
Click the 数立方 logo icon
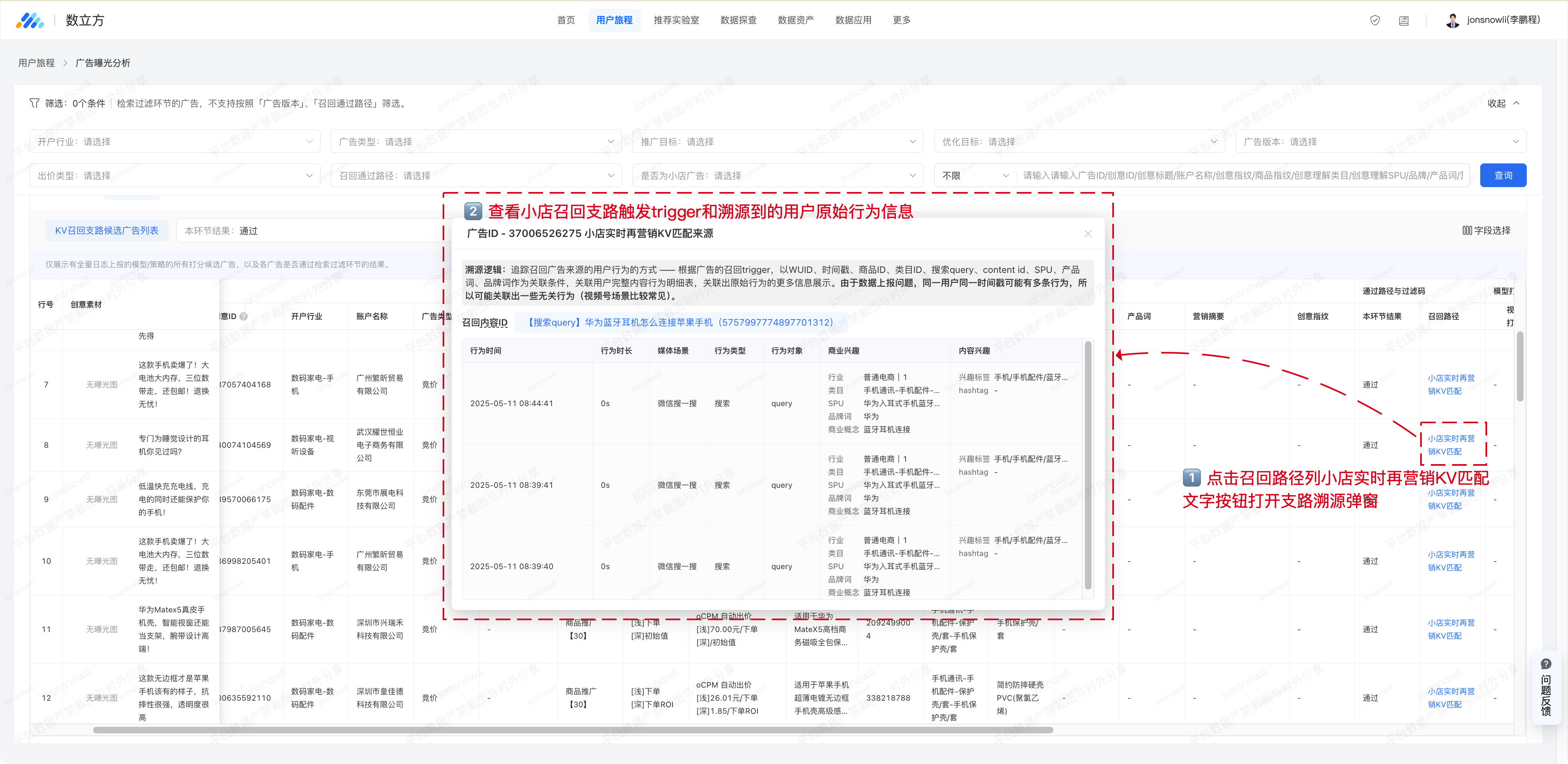(29, 20)
